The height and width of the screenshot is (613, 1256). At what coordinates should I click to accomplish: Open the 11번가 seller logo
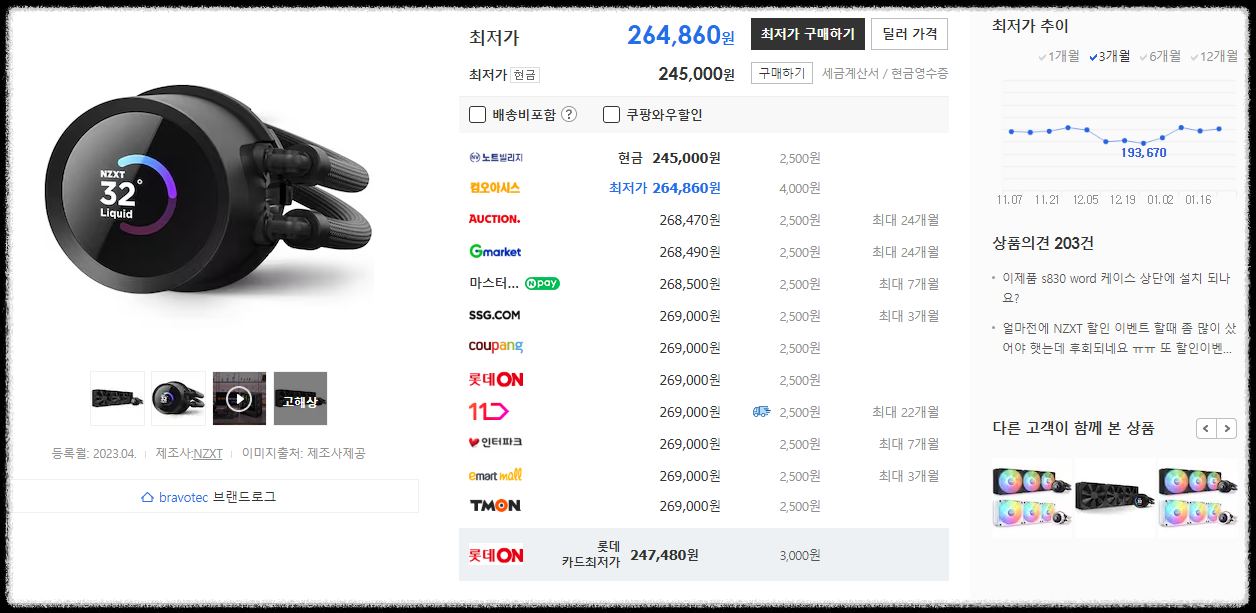click(x=489, y=411)
